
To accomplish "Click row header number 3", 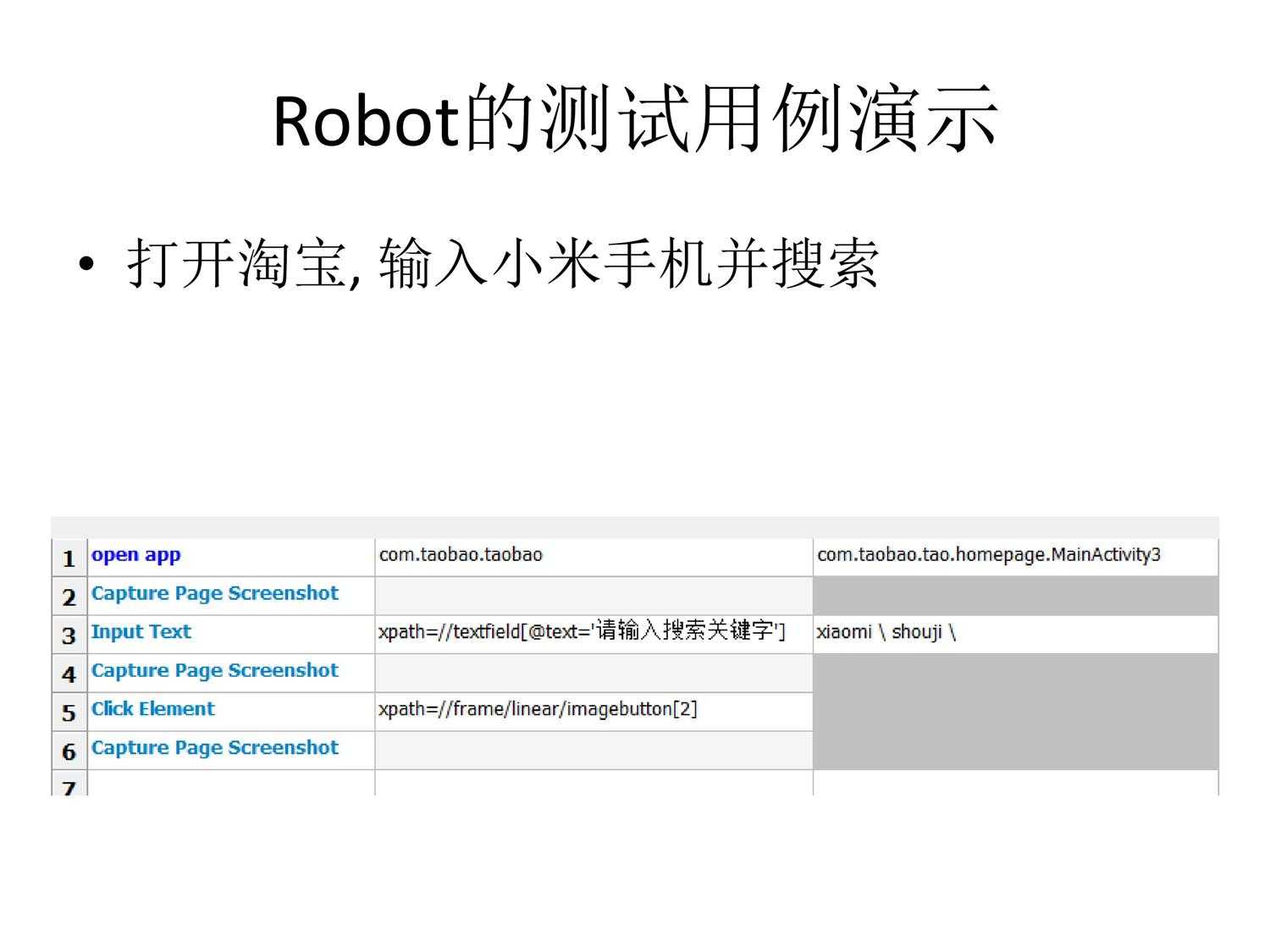I will pyautogui.click(x=69, y=635).
